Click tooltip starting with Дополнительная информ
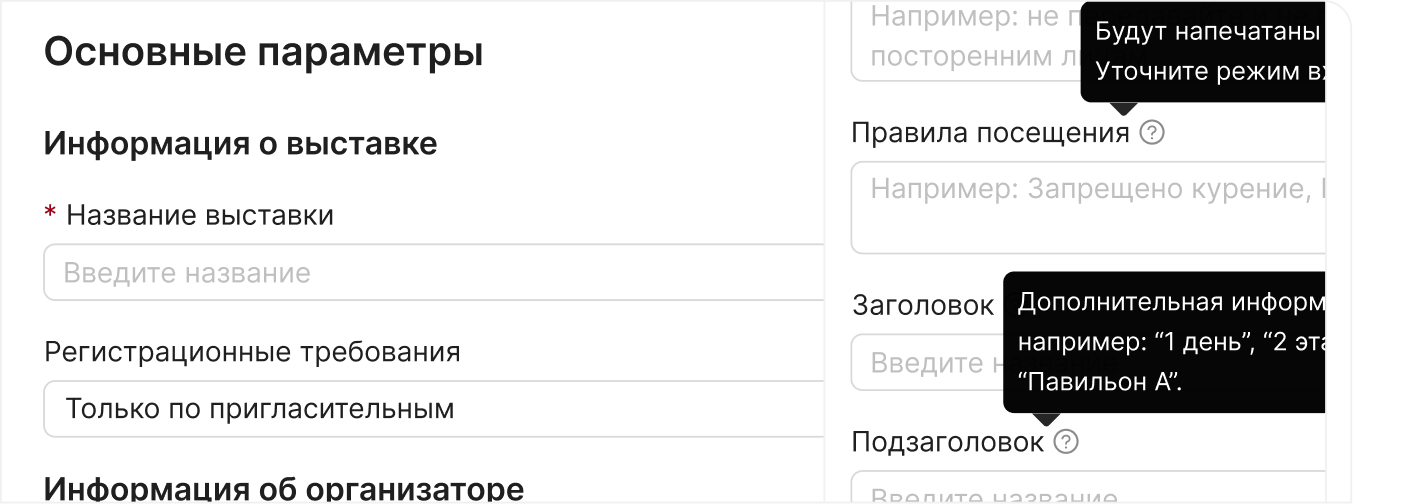This screenshot has width=1424, height=504. pos(1164,342)
